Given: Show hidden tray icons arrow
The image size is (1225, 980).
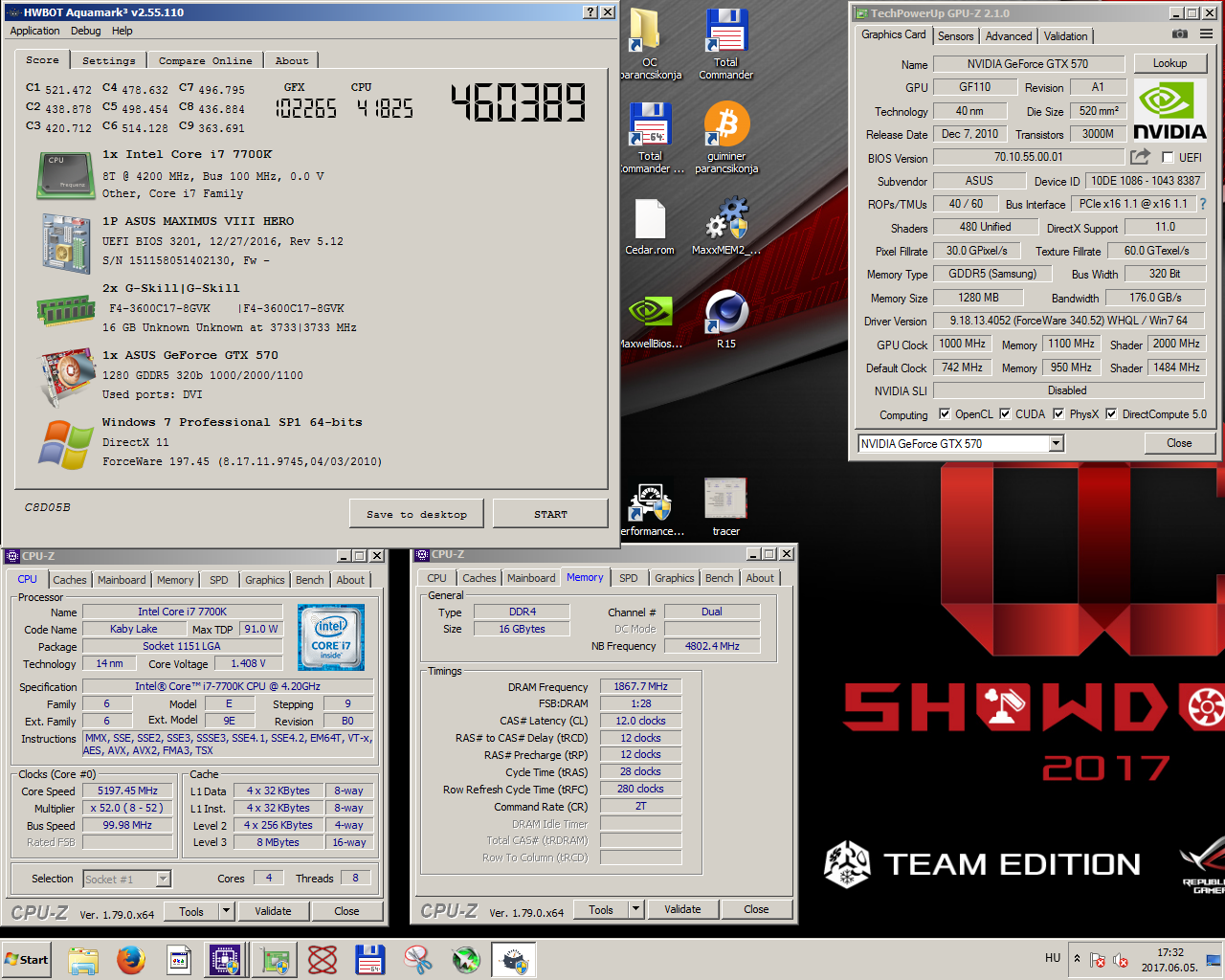Looking at the screenshot, I should tap(1077, 959).
